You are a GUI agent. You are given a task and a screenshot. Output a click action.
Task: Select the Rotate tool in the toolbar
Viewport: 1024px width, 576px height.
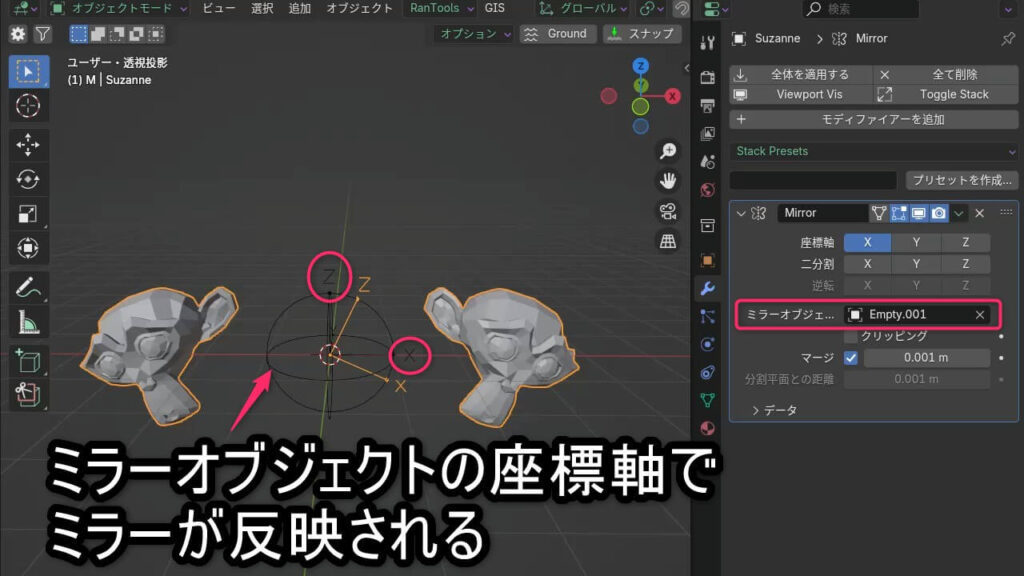coord(28,179)
